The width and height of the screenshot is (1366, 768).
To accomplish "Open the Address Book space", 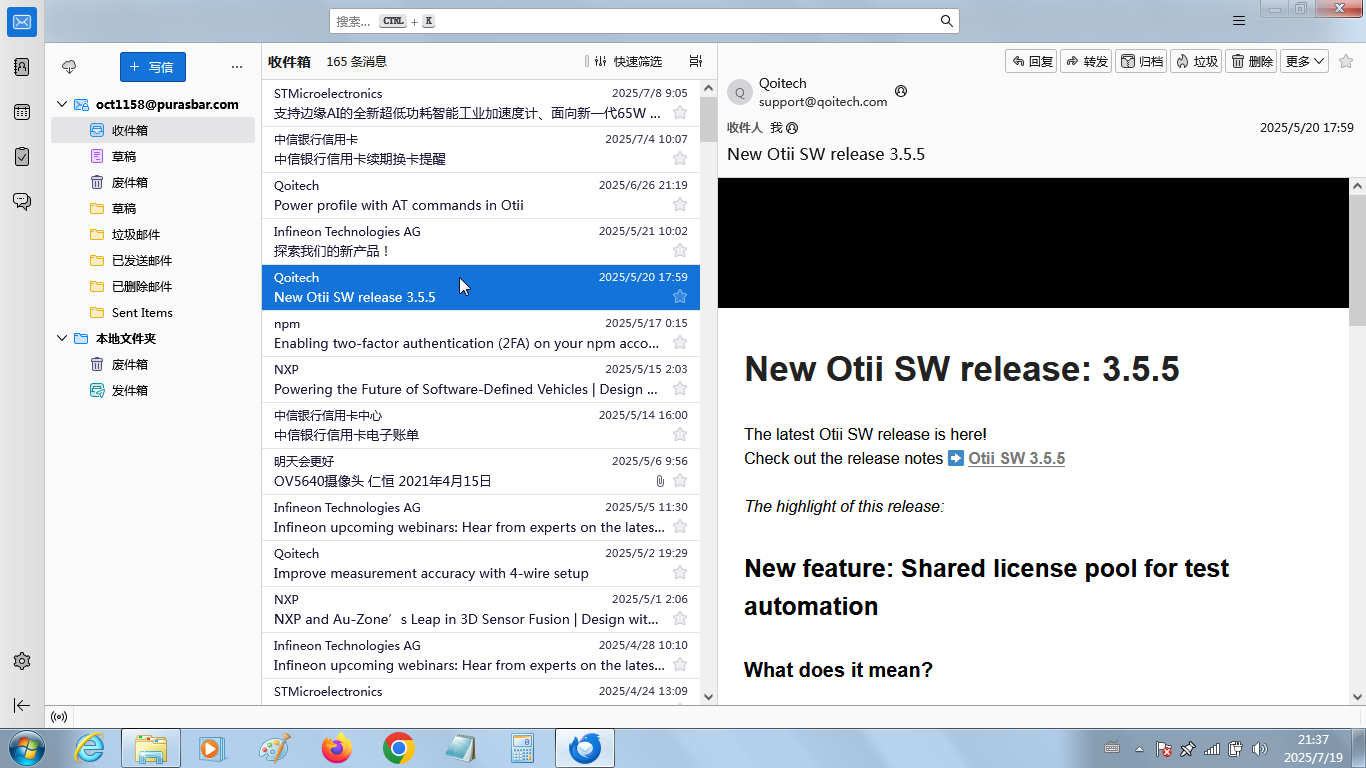I will coord(22,67).
